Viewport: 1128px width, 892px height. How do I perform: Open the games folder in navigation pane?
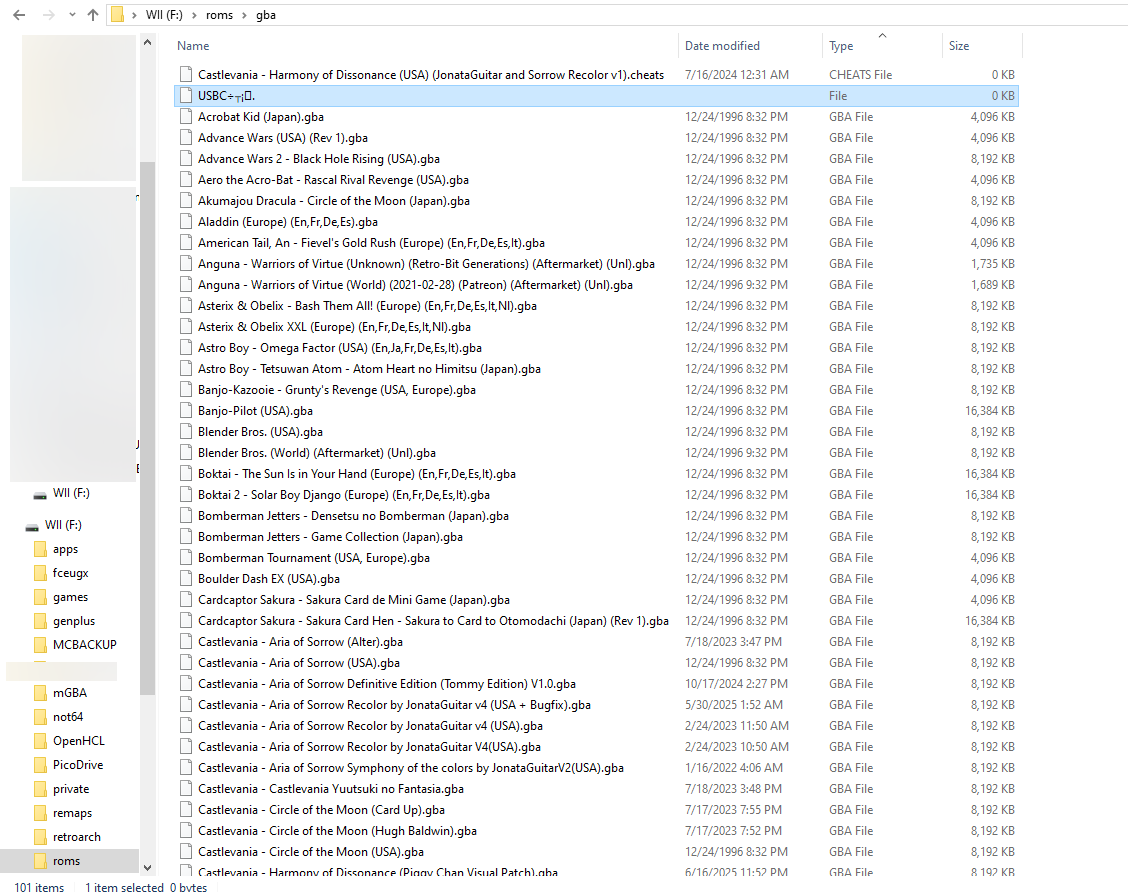point(70,597)
